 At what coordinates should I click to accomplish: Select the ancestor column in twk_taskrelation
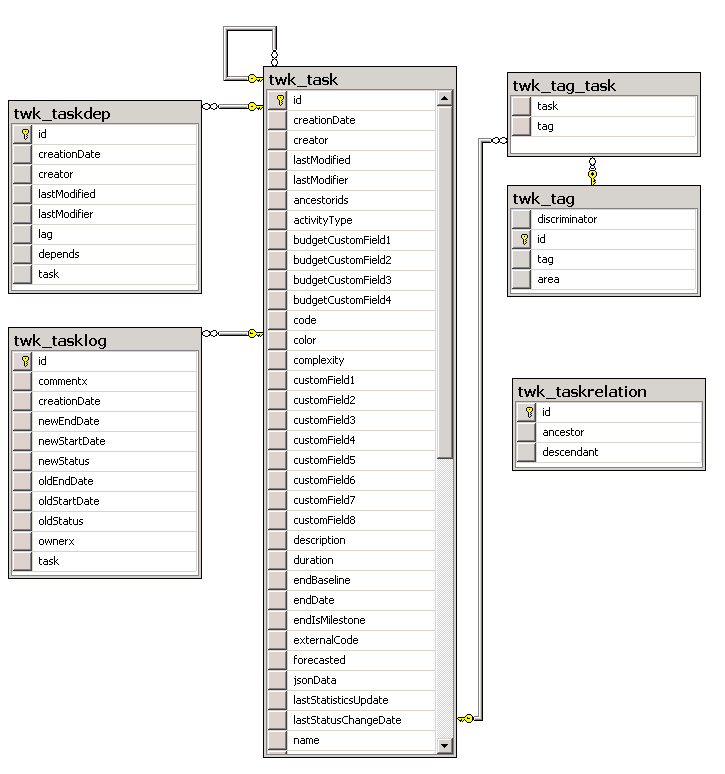click(x=563, y=432)
